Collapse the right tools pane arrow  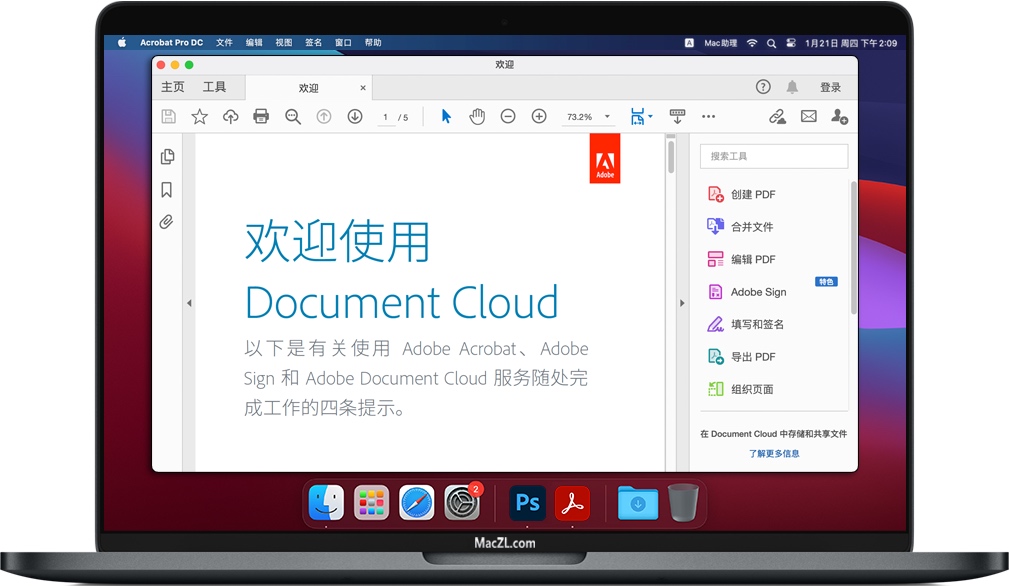pos(682,303)
